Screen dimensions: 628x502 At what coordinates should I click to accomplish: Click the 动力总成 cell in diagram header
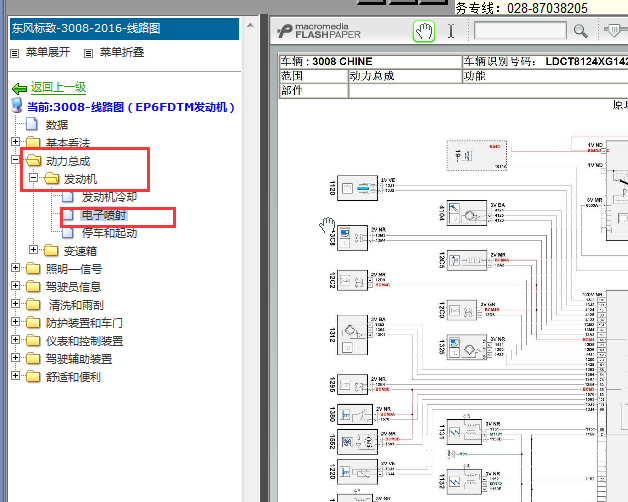405,76
